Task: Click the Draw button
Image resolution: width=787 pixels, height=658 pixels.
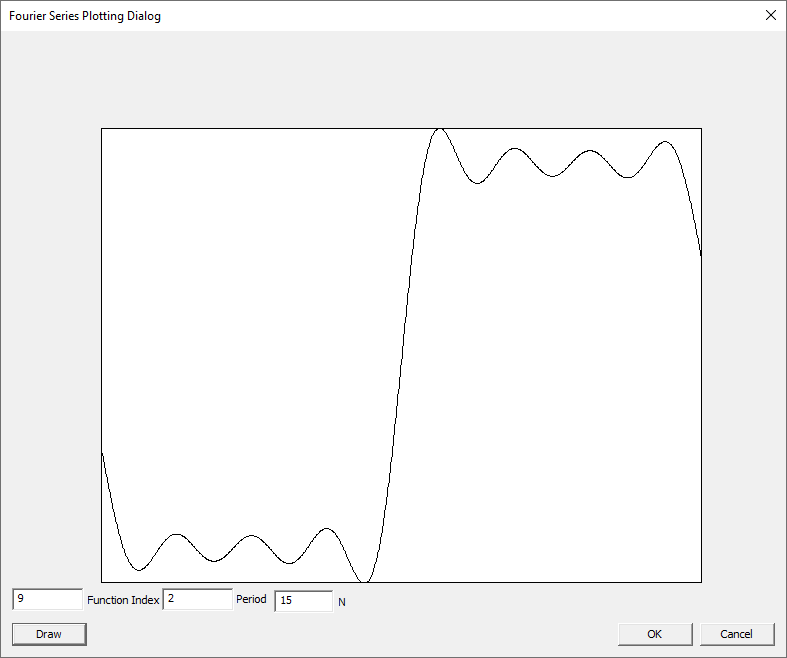Action: pyautogui.click(x=49, y=634)
